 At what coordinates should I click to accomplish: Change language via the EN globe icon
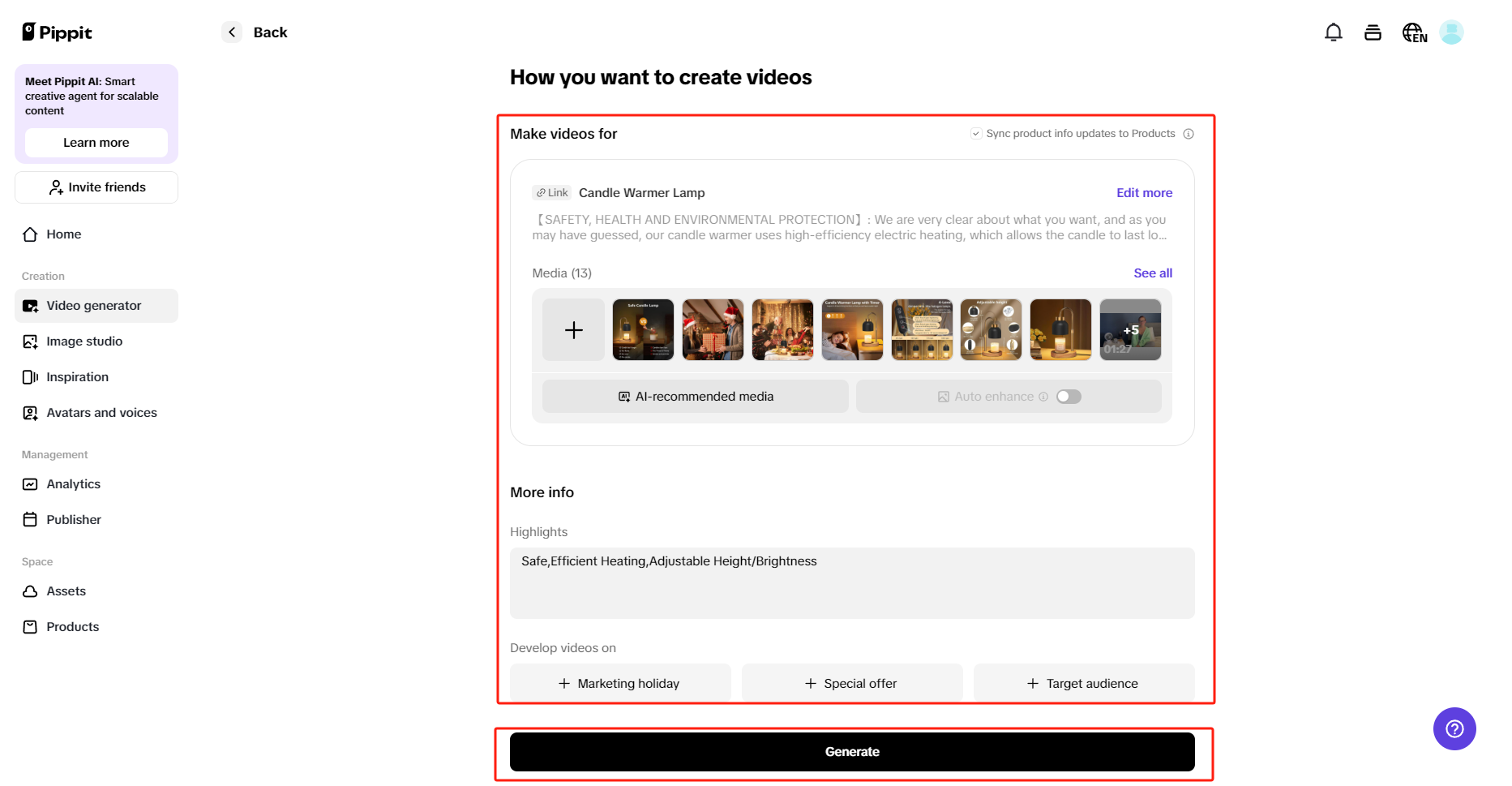tap(1415, 32)
